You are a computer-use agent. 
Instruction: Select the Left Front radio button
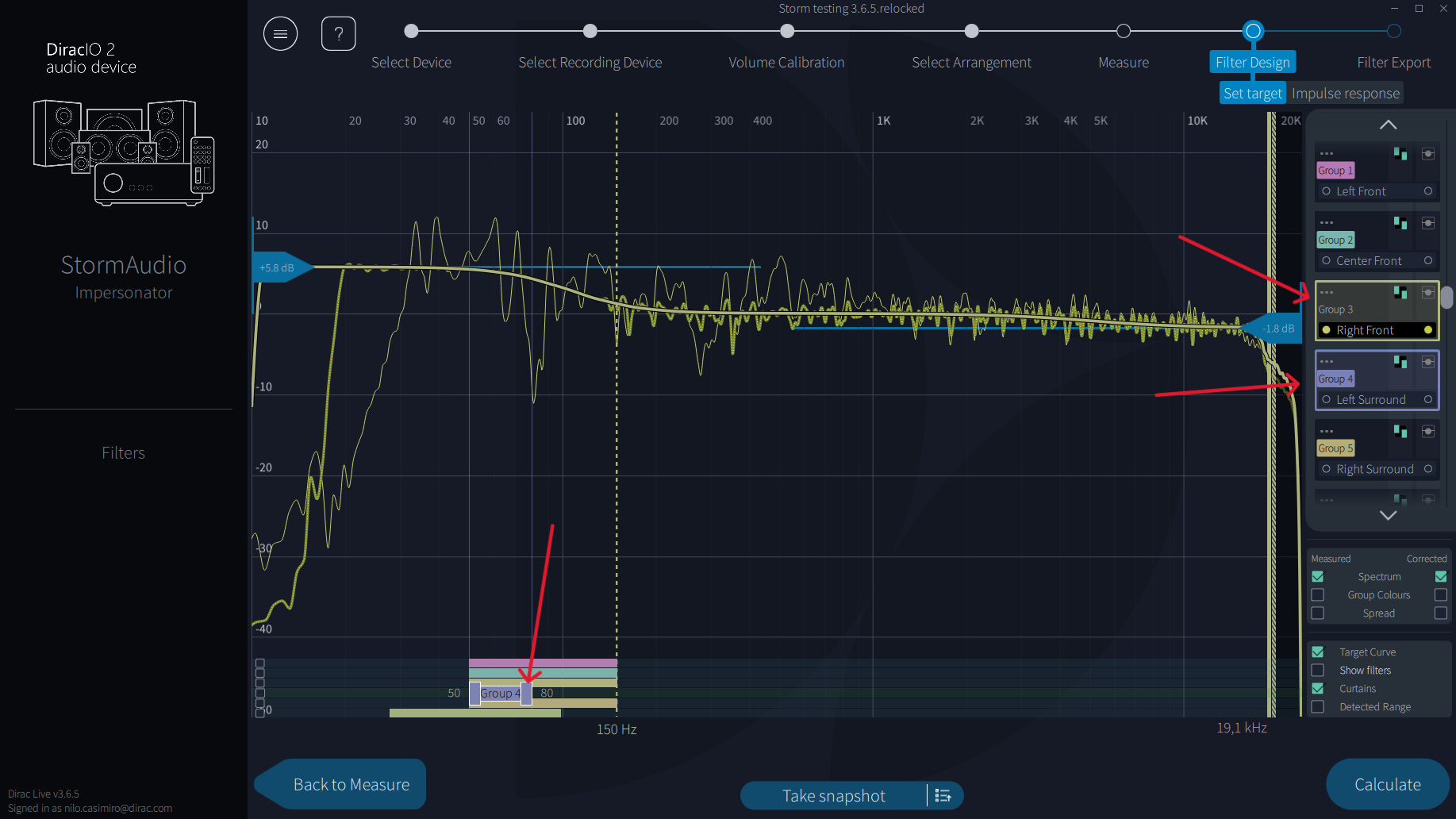click(1326, 191)
